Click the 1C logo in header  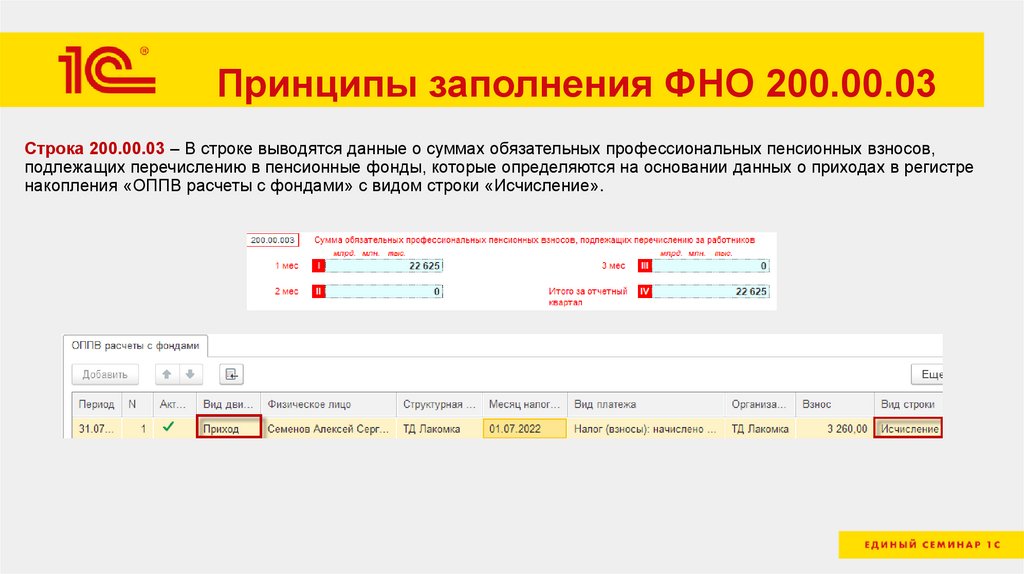pos(107,69)
